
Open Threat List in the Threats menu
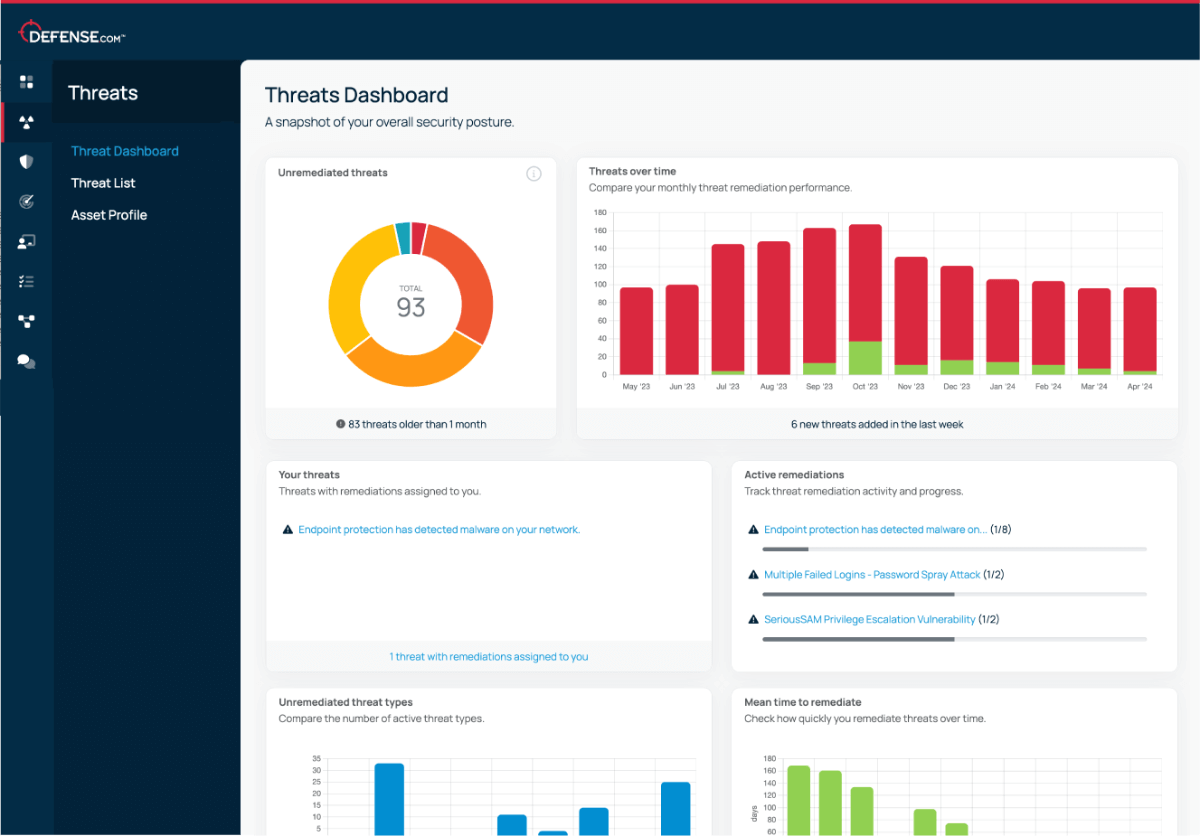tap(103, 183)
